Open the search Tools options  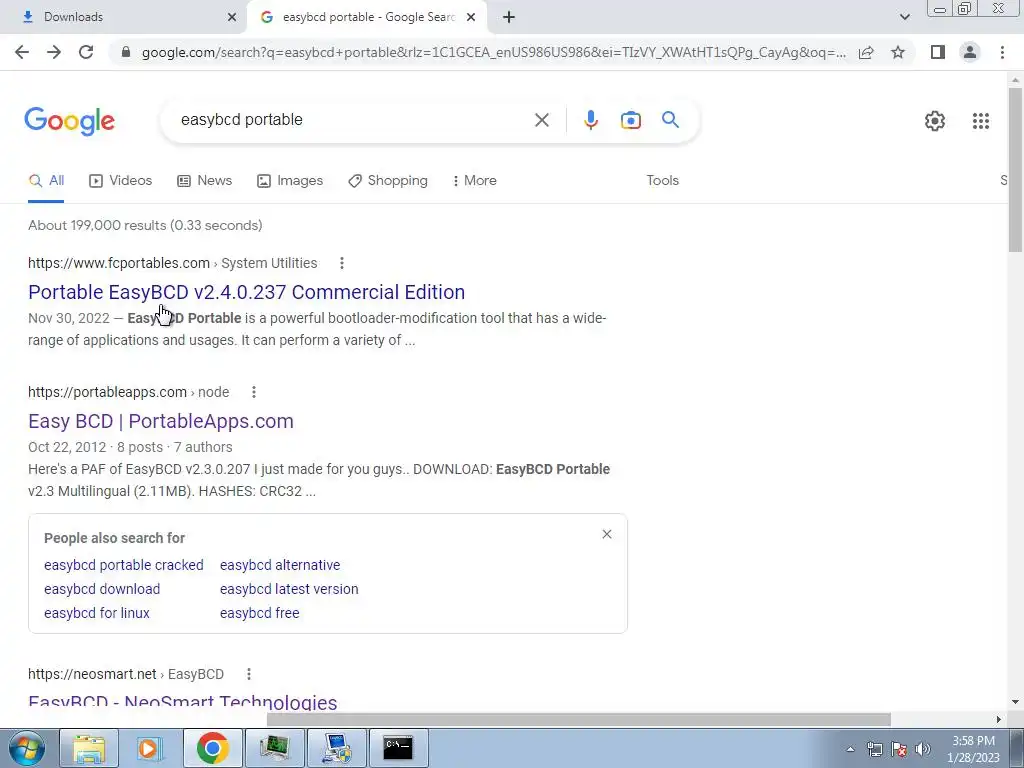tap(663, 181)
